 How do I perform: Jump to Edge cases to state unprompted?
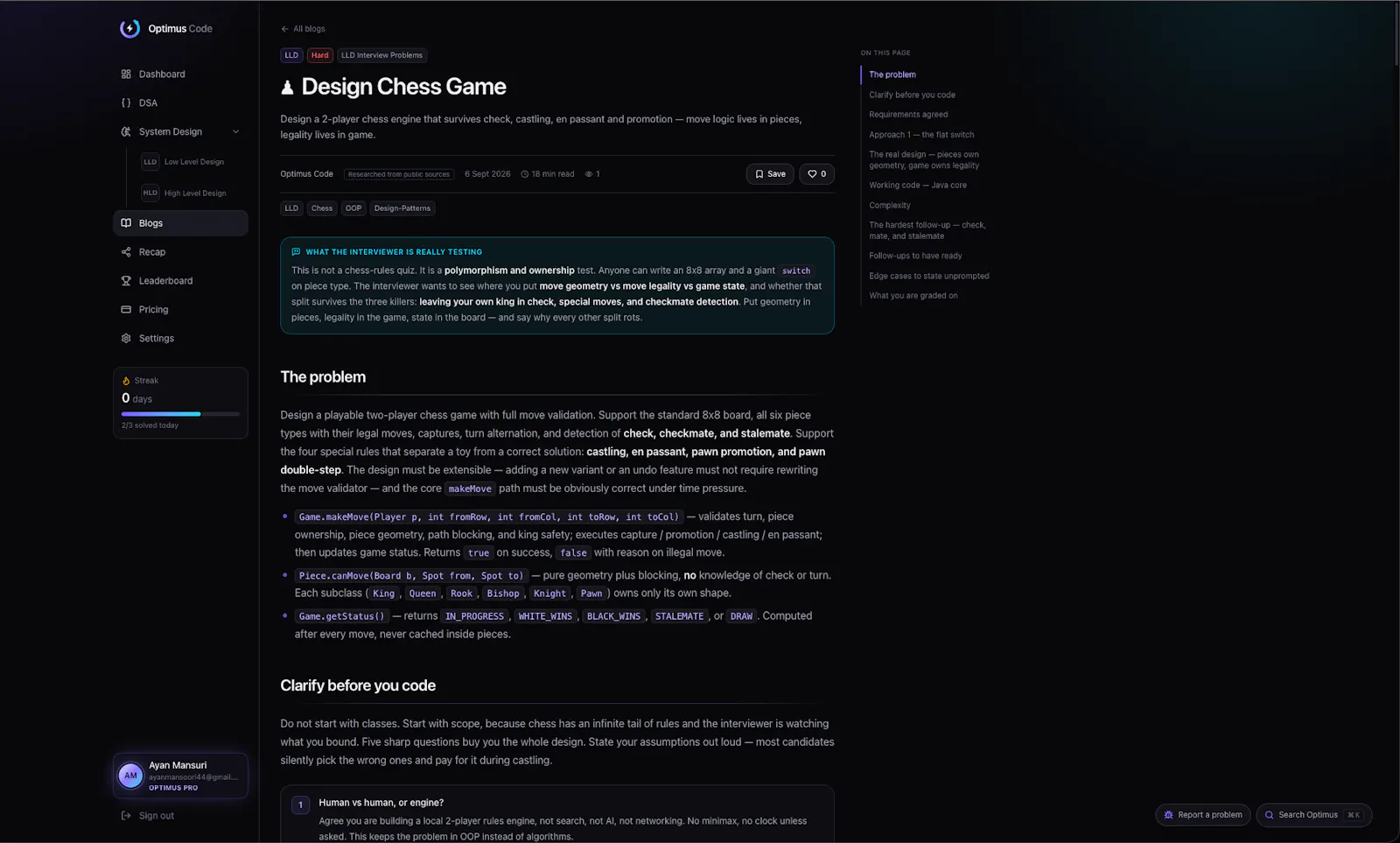929,277
